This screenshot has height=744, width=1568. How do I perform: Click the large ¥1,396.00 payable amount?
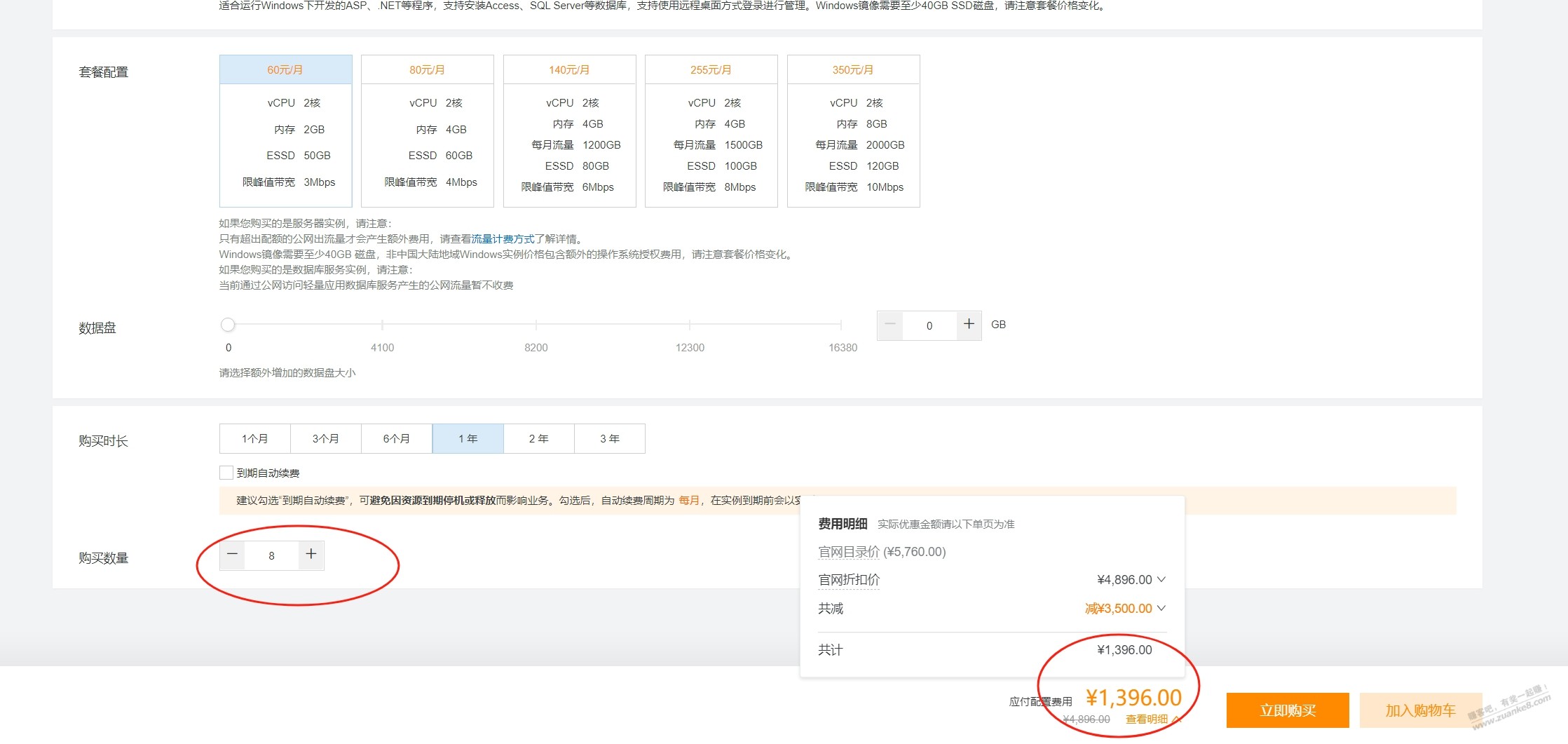pos(1133,698)
